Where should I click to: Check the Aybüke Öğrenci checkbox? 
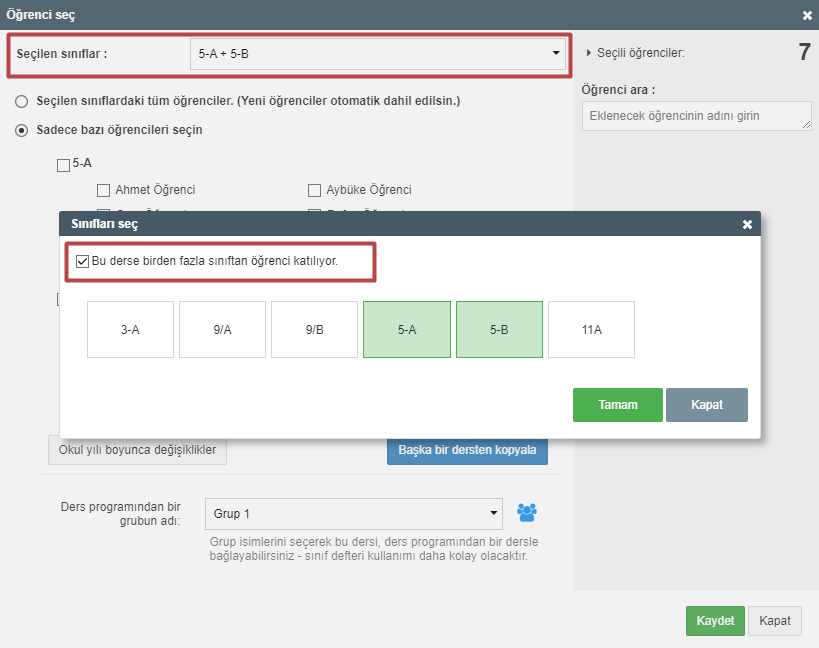click(315, 190)
